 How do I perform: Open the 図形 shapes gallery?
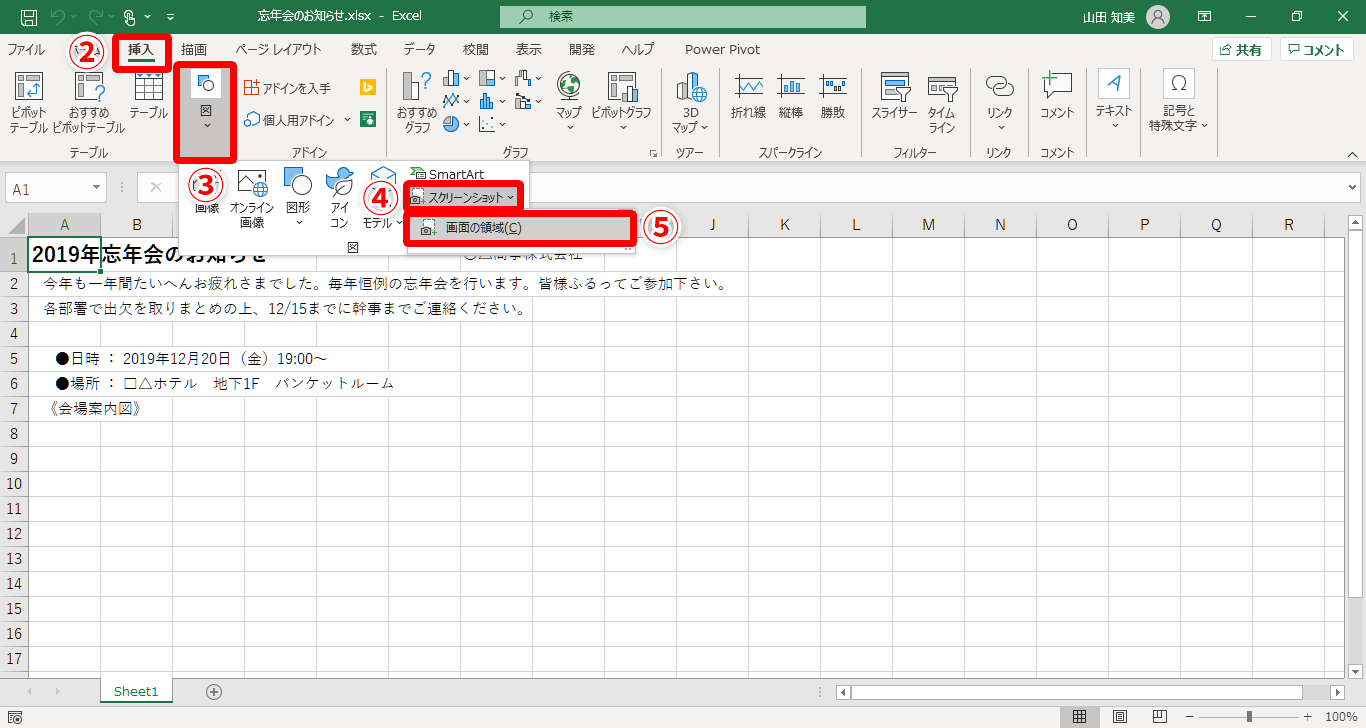298,199
